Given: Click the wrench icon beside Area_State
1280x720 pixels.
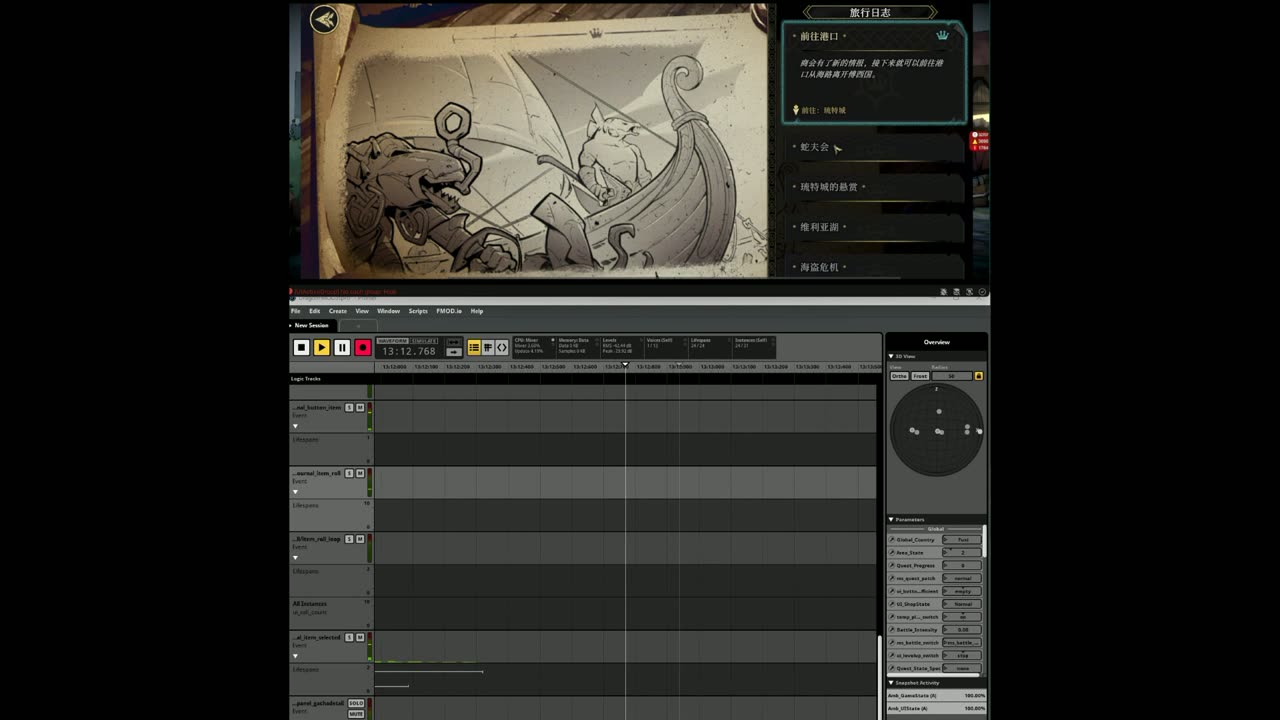Looking at the screenshot, I should click(x=892, y=553).
